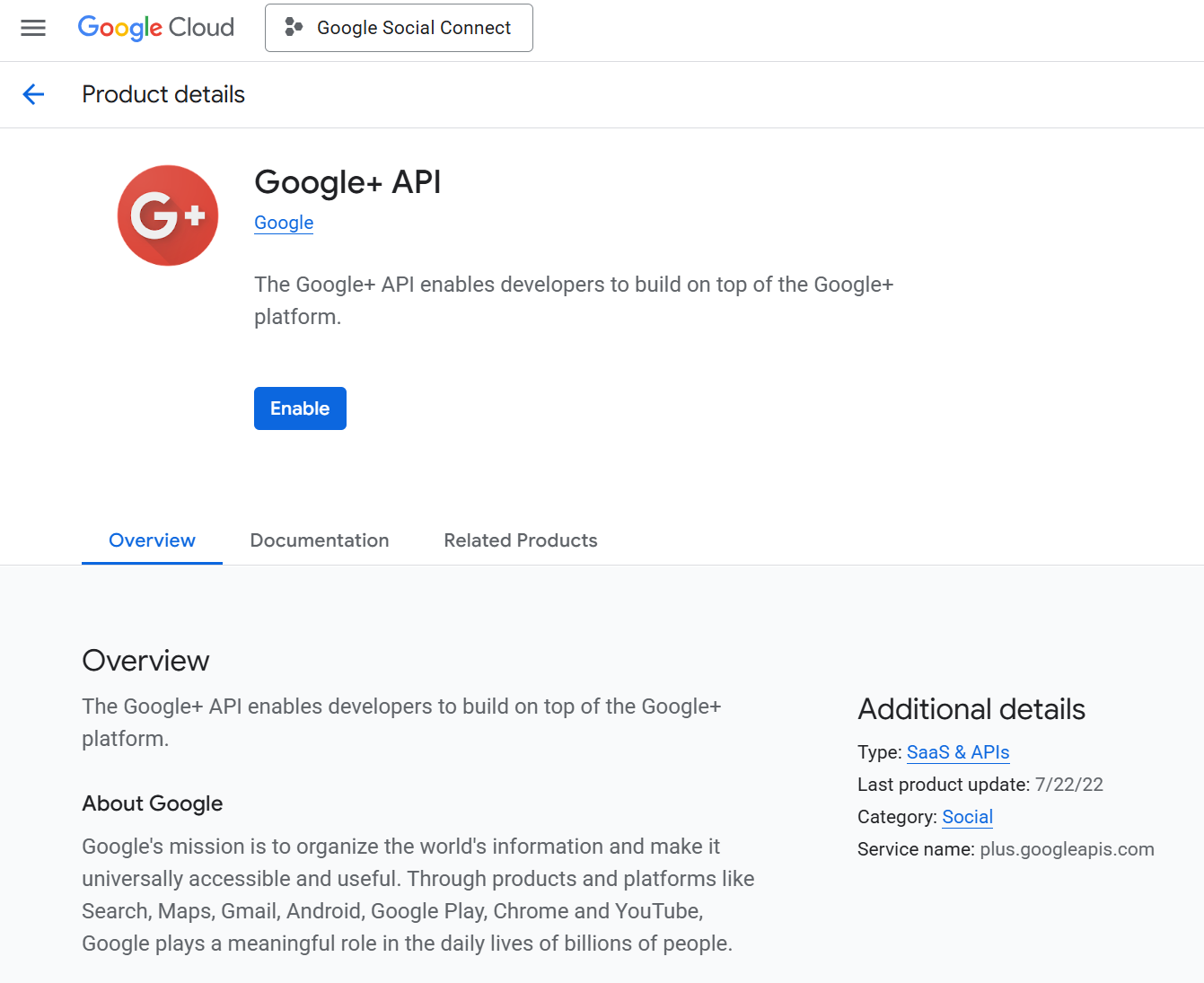Open the Google publisher link

284,223
